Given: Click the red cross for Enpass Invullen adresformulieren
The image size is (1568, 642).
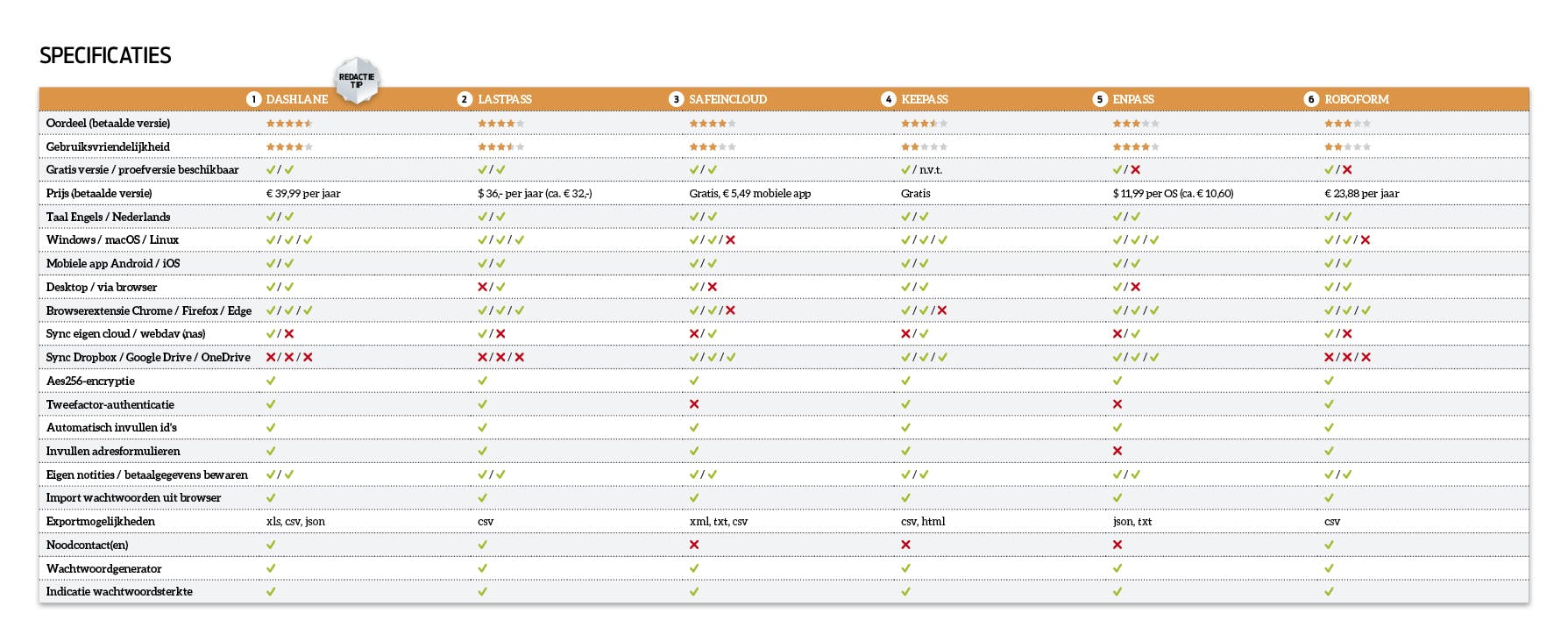Looking at the screenshot, I should pos(1117,451).
